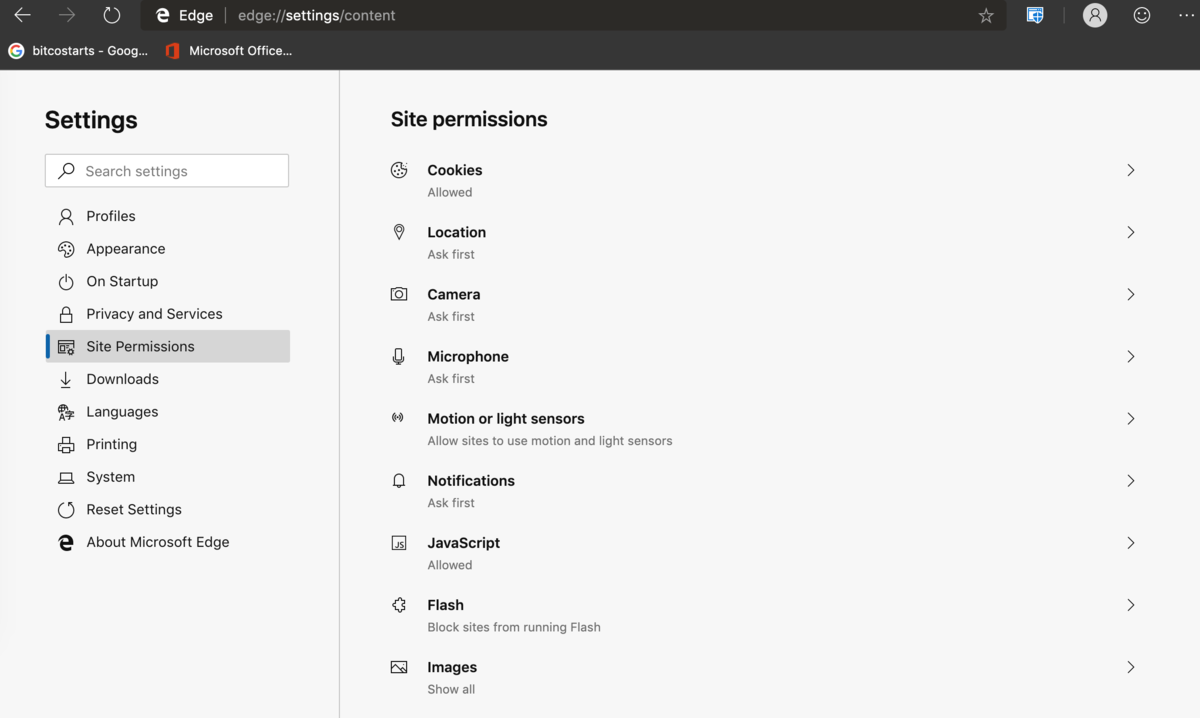Expand the Location permission chevron
Screen dimensions: 1200x718
[x=1130, y=232]
